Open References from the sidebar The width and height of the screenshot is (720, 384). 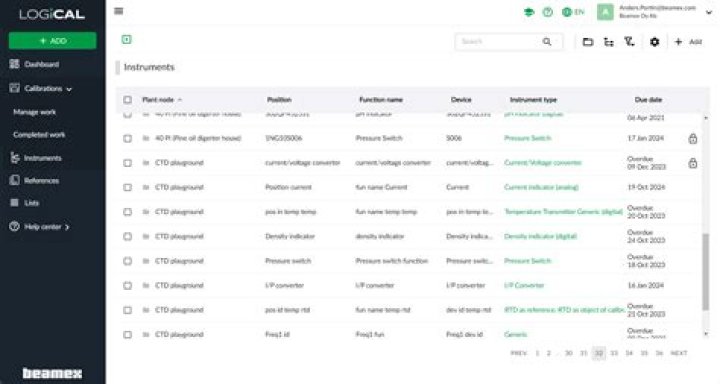tap(41, 181)
